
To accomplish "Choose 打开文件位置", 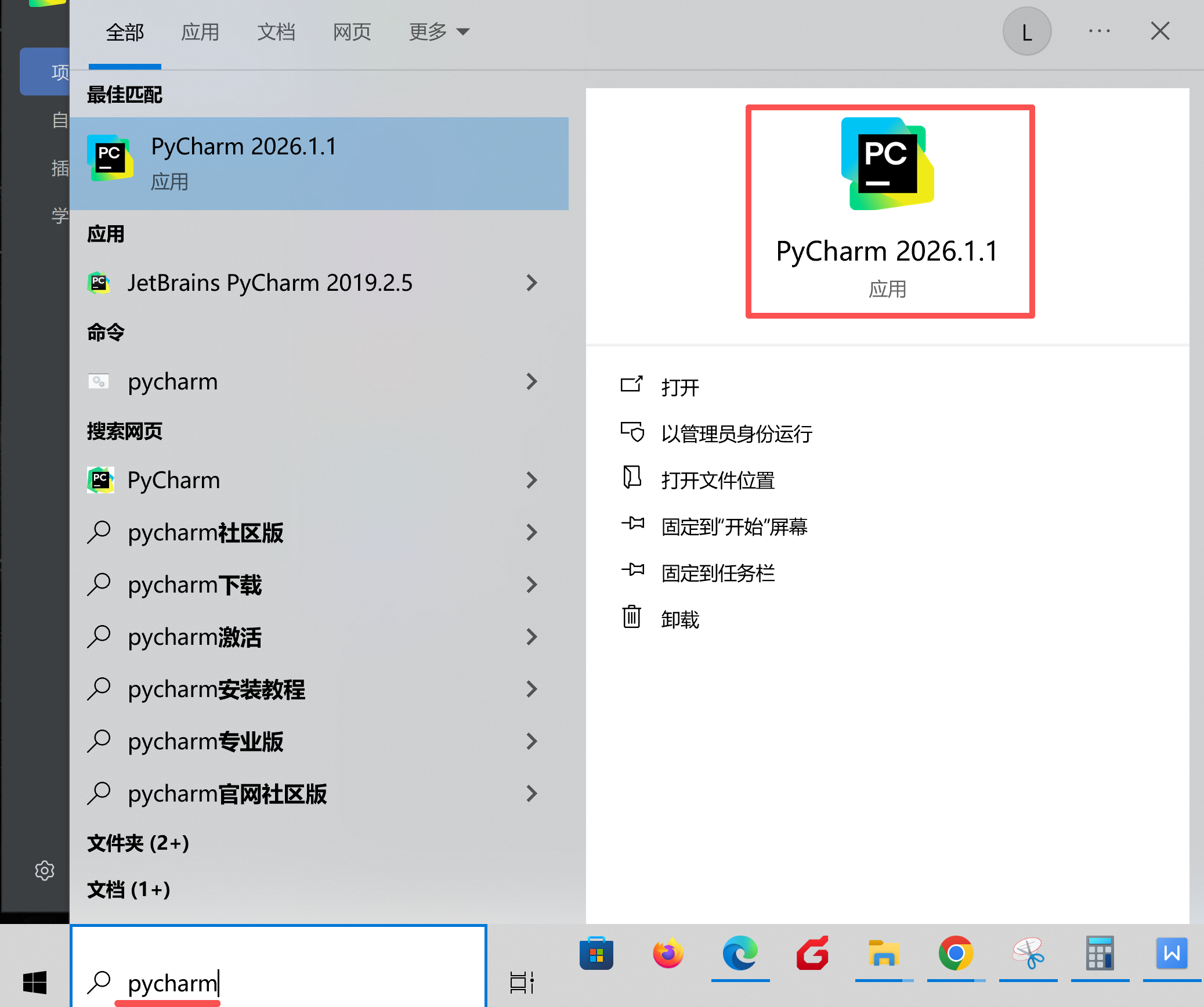I will click(x=718, y=480).
